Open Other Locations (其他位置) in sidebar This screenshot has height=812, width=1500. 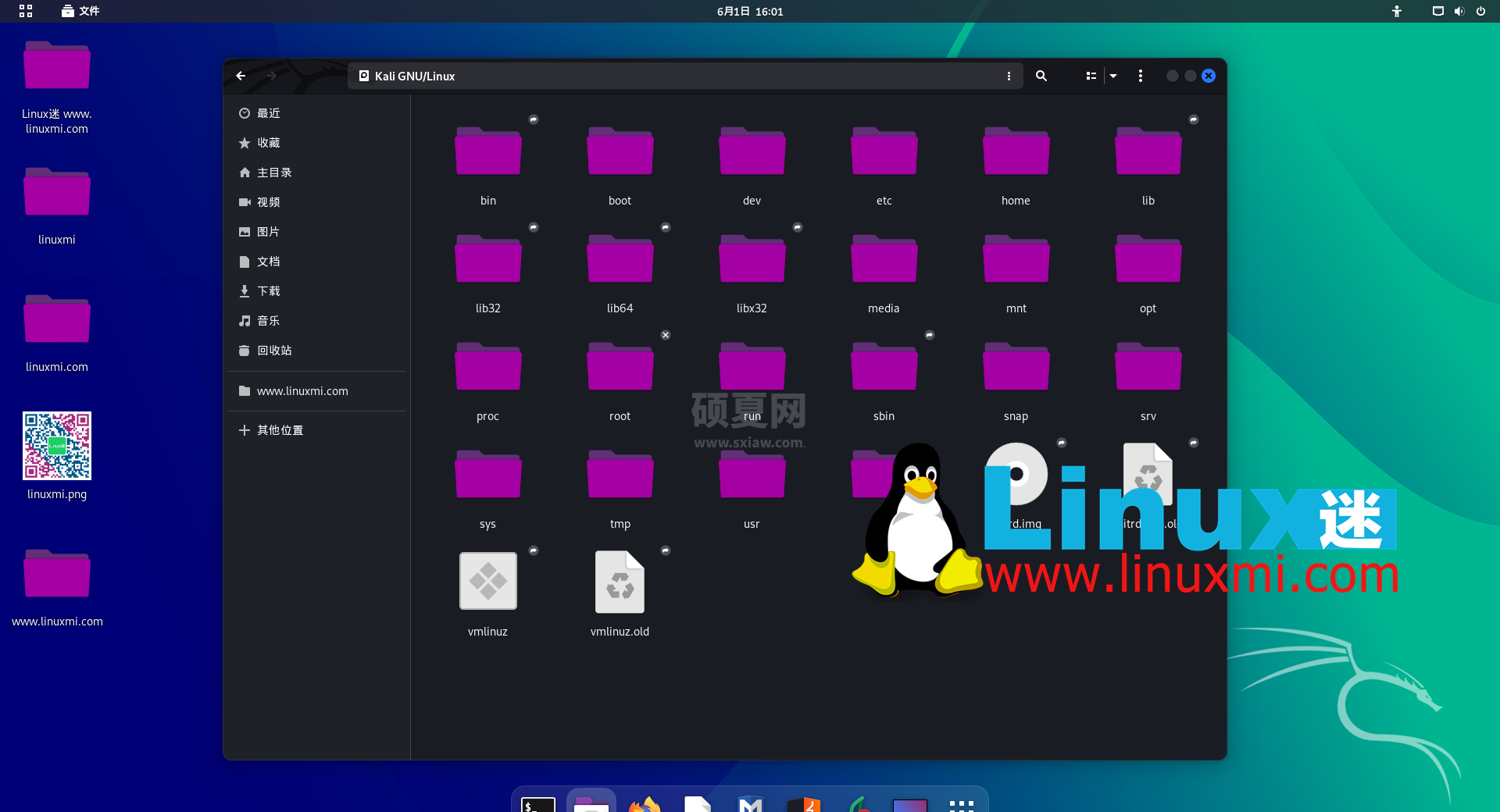[x=316, y=430]
